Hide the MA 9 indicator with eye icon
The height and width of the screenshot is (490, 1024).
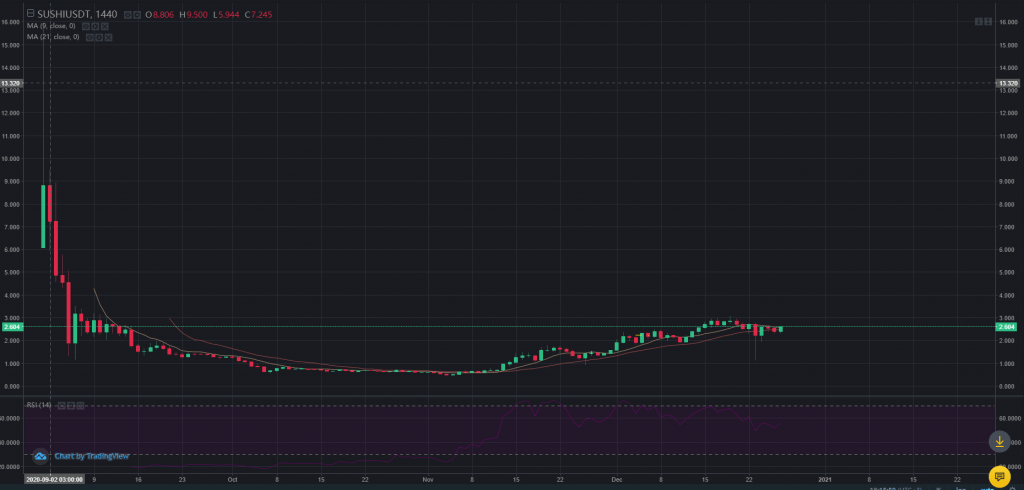[86, 26]
